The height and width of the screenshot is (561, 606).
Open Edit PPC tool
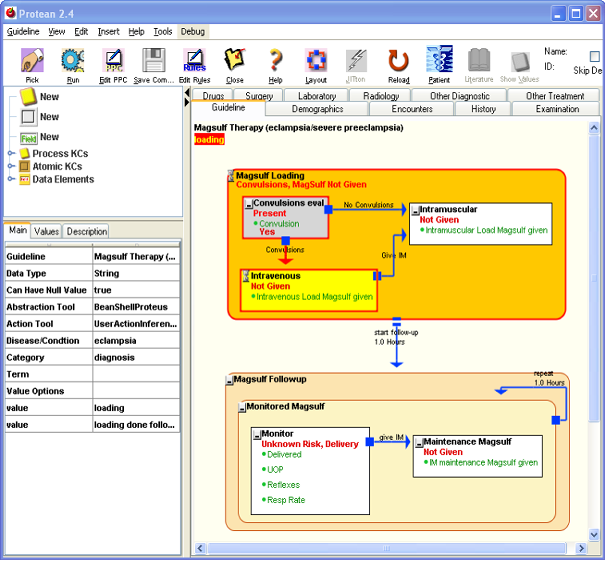(x=113, y=62)
